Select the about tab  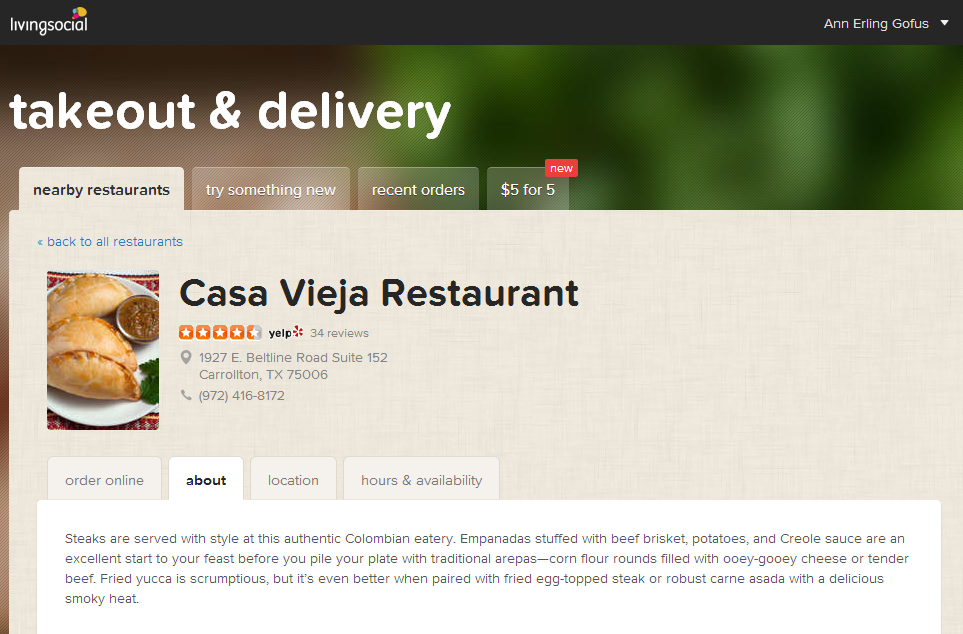coord(206,480)
